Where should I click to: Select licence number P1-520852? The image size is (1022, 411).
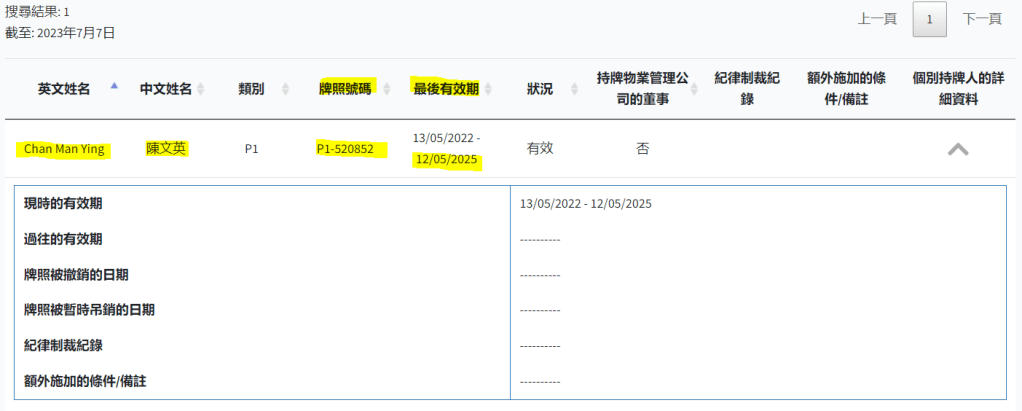click(345, 149)
